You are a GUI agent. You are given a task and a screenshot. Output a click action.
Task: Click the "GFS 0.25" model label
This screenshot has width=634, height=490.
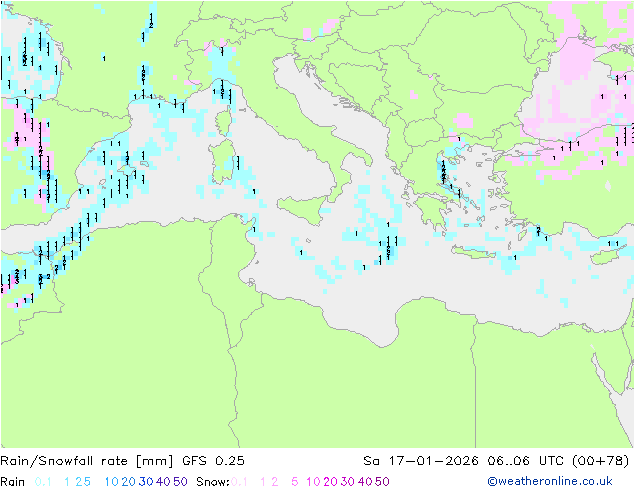pos(213,461)
